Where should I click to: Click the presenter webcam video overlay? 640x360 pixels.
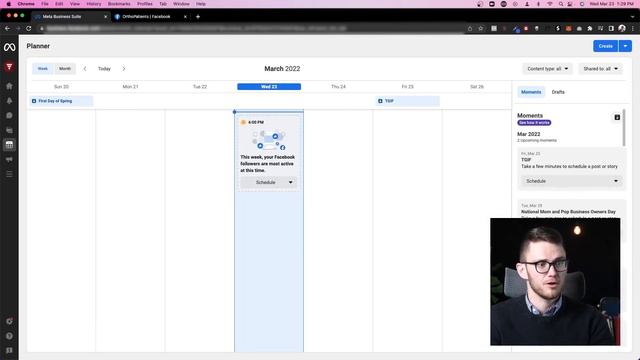click(555, 282)
